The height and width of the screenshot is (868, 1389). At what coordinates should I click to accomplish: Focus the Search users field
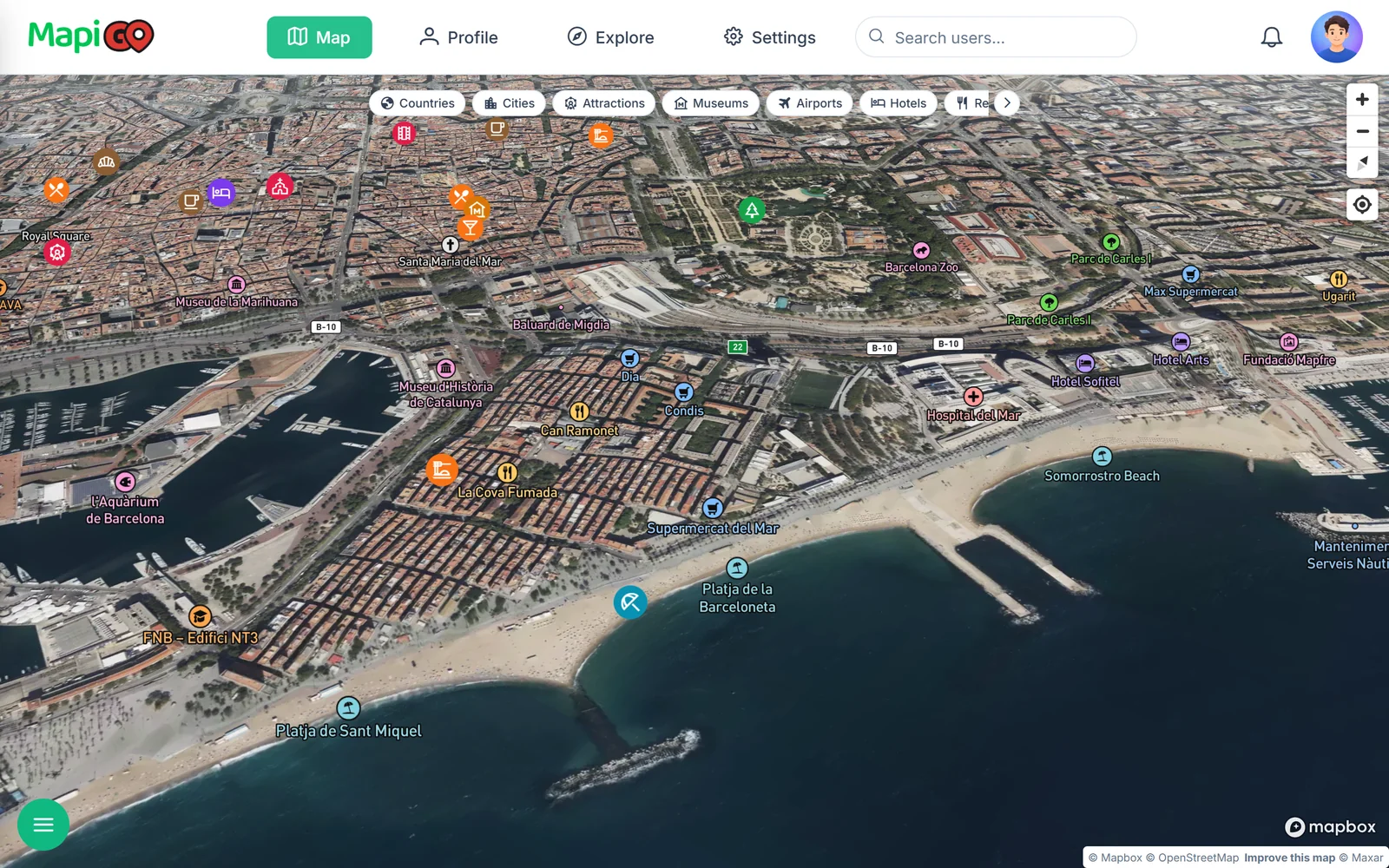coord(996,37)
